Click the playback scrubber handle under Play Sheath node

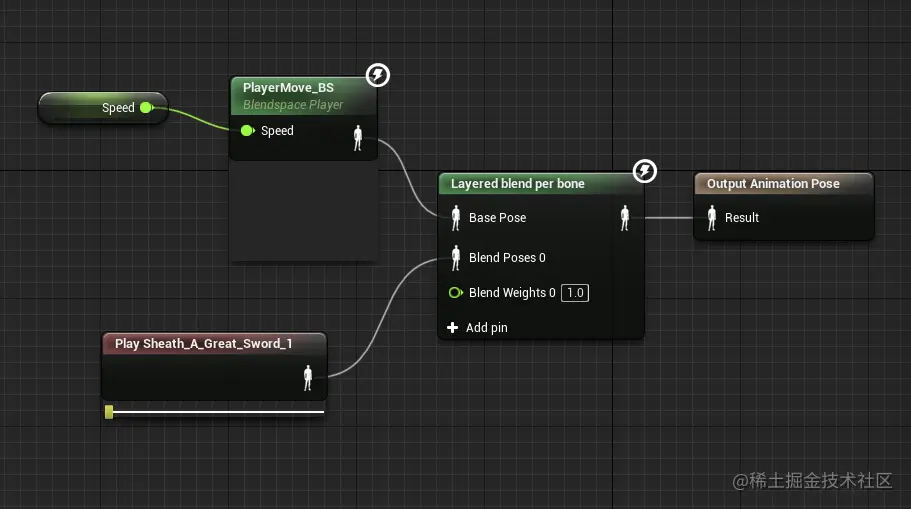[x=109, y=412]
